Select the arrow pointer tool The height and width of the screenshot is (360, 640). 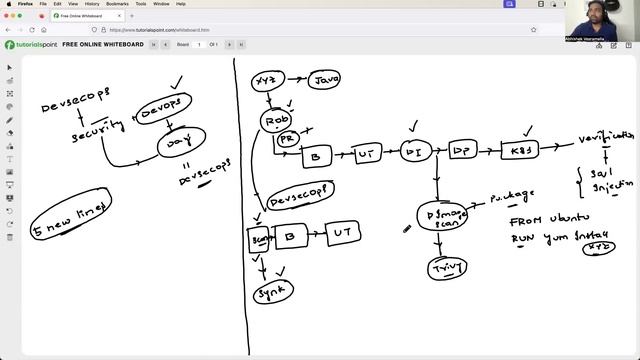(x=10, y=68)
